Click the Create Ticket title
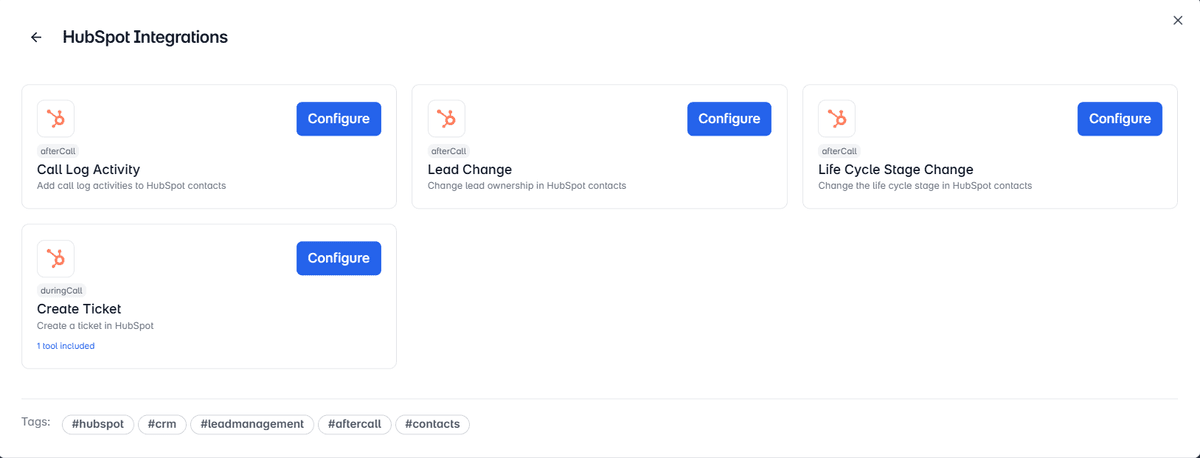The width and height of the screenshot is (1200, 458). [x=79, y=309]
